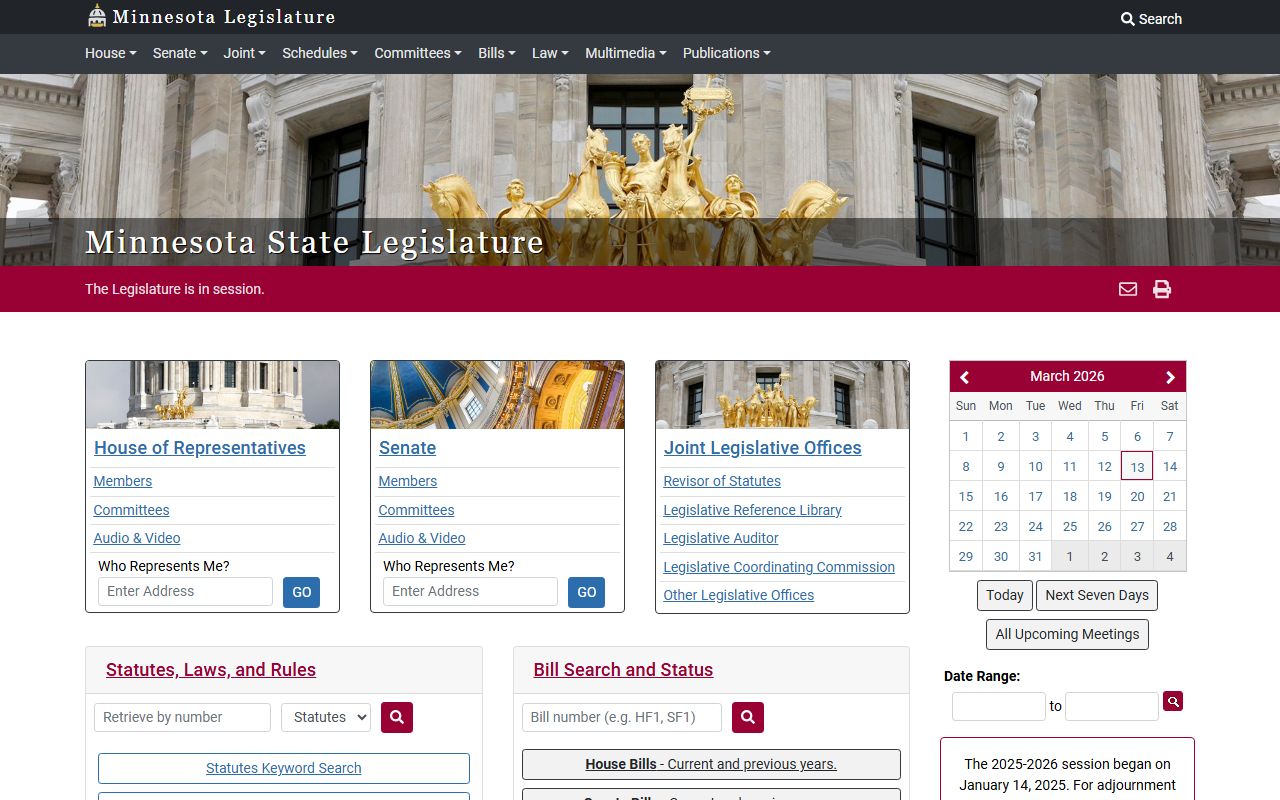Focus Date Range start field
This screenshot has width=1280, height=800.
[999, 706]
